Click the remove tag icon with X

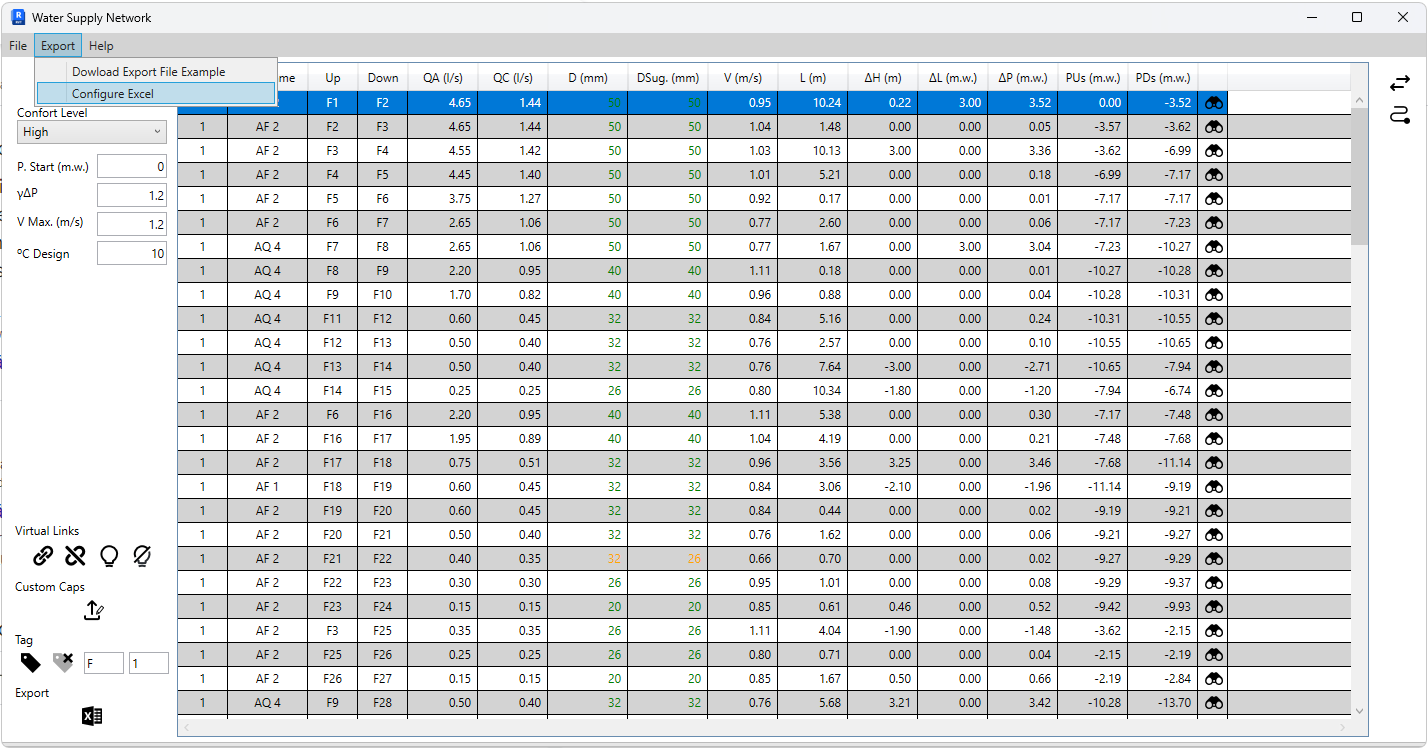tap(63, 662)
